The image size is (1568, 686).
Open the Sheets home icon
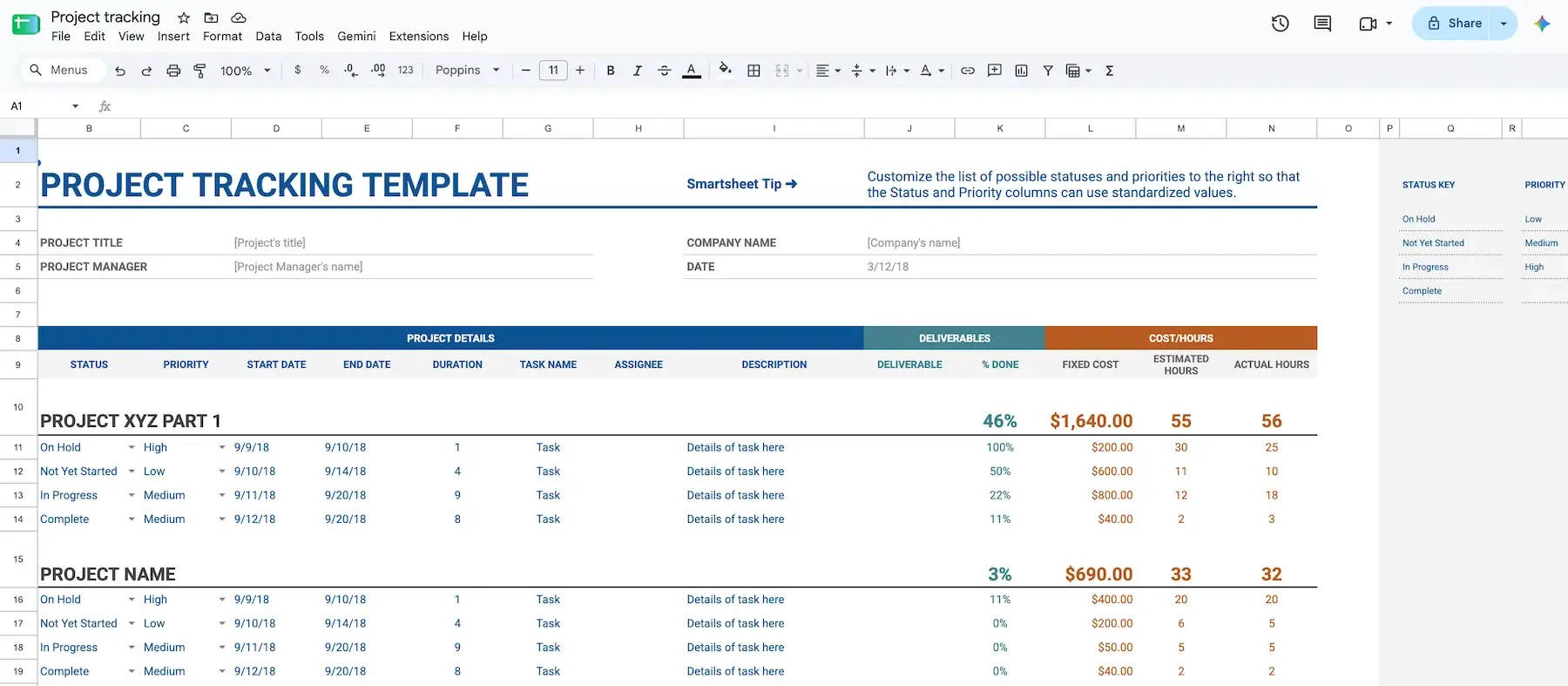pyautogui.click(x=26, y=25)
